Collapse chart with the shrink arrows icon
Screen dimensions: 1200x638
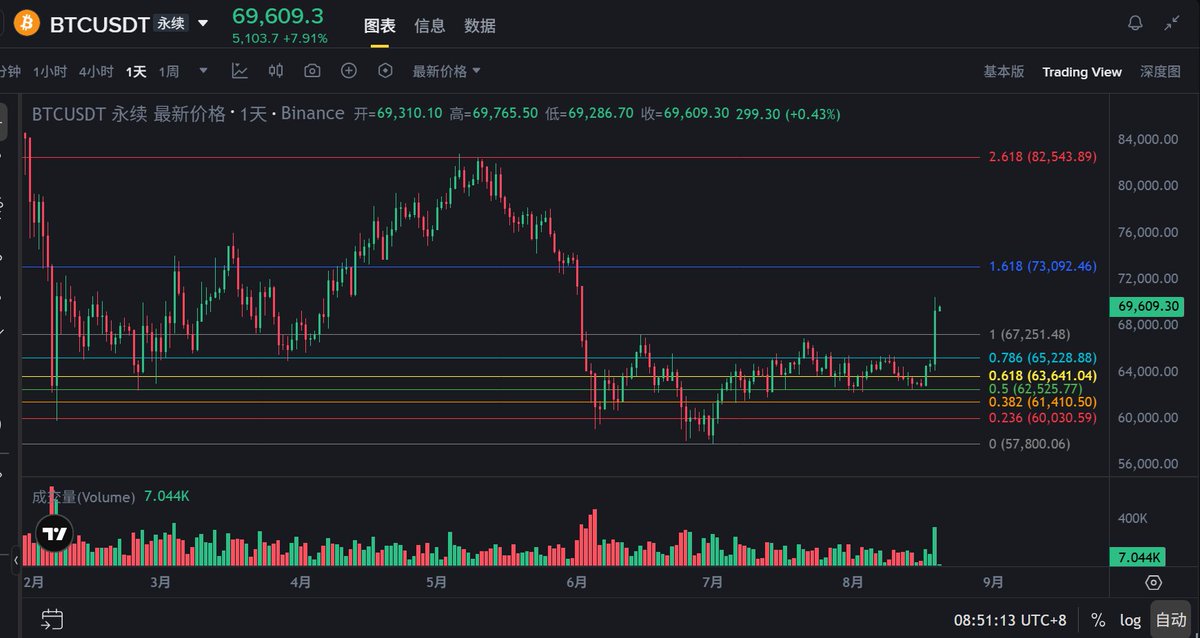(x=1172, y=23)
